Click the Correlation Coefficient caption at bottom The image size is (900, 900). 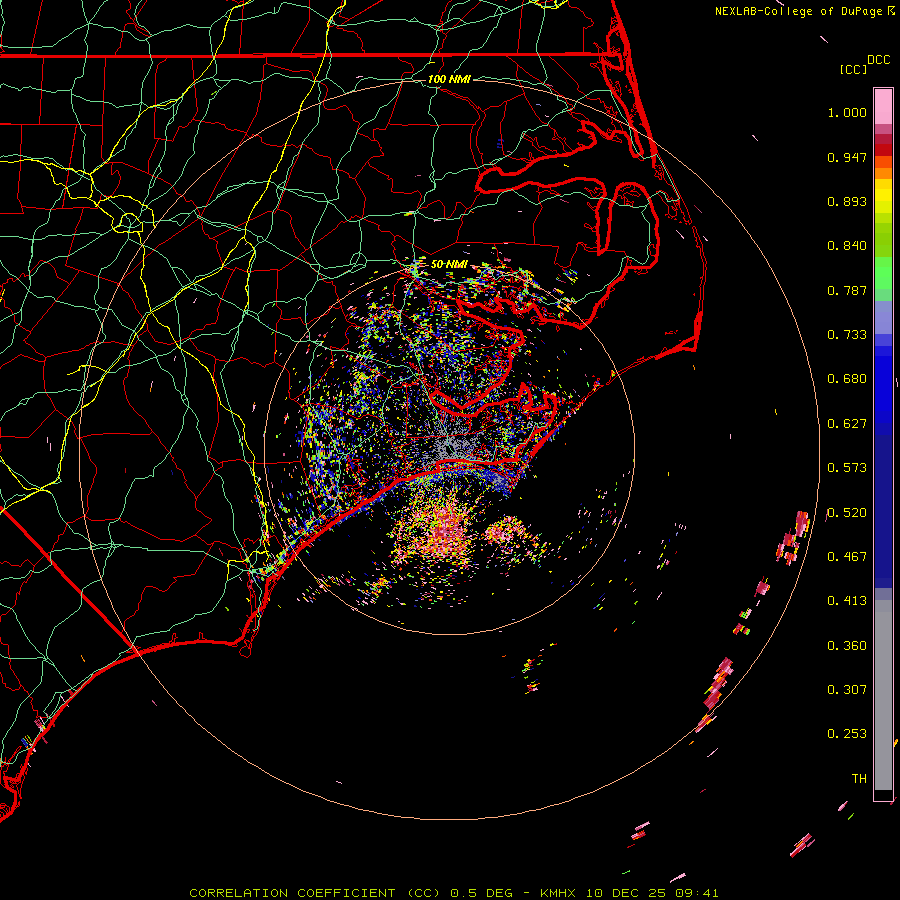coord(453,893)
